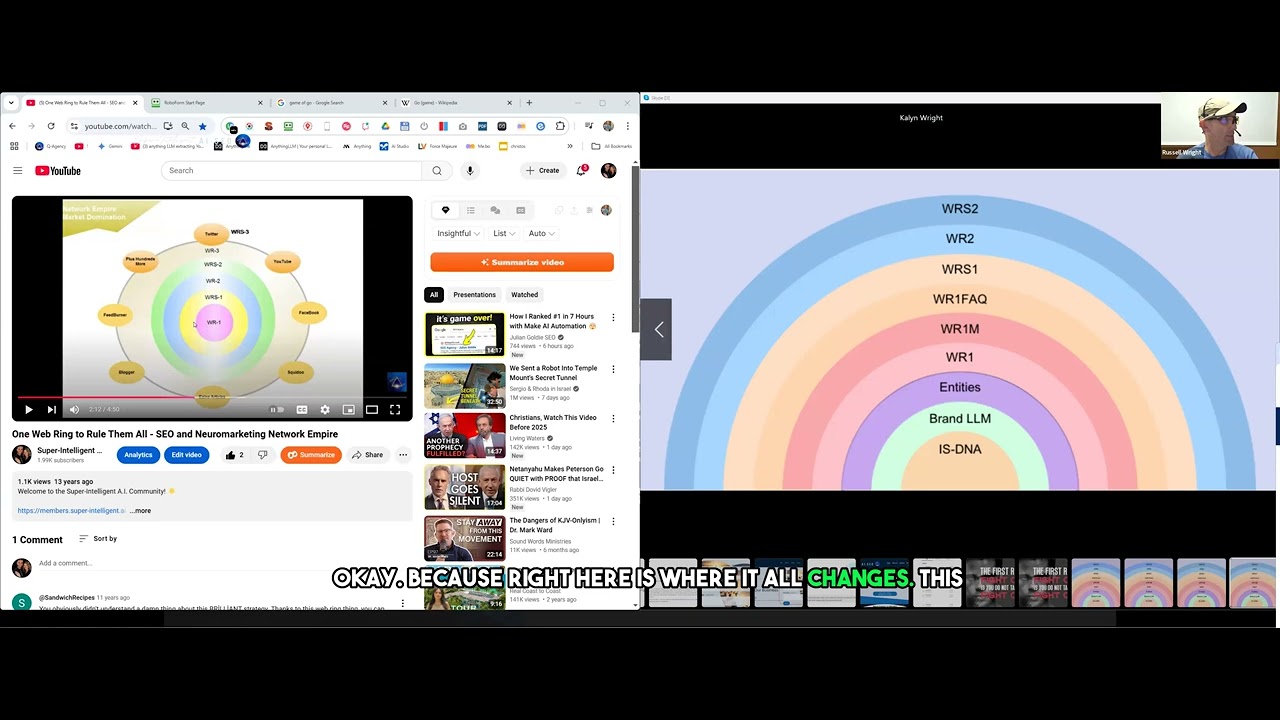
Task: Play the YouTube video
Action: coord(28,409)
